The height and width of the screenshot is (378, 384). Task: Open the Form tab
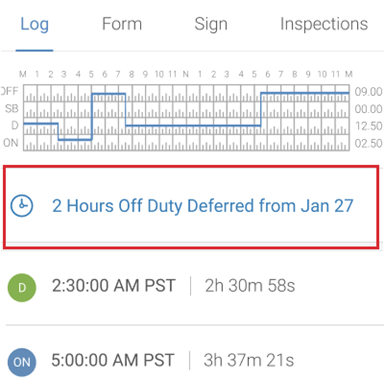click(x=122, y=24)
